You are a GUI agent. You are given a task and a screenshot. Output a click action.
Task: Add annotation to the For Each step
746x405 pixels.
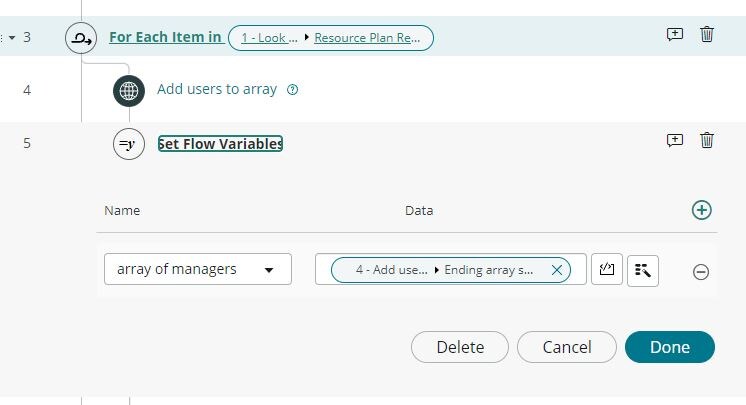click(675, 34)
